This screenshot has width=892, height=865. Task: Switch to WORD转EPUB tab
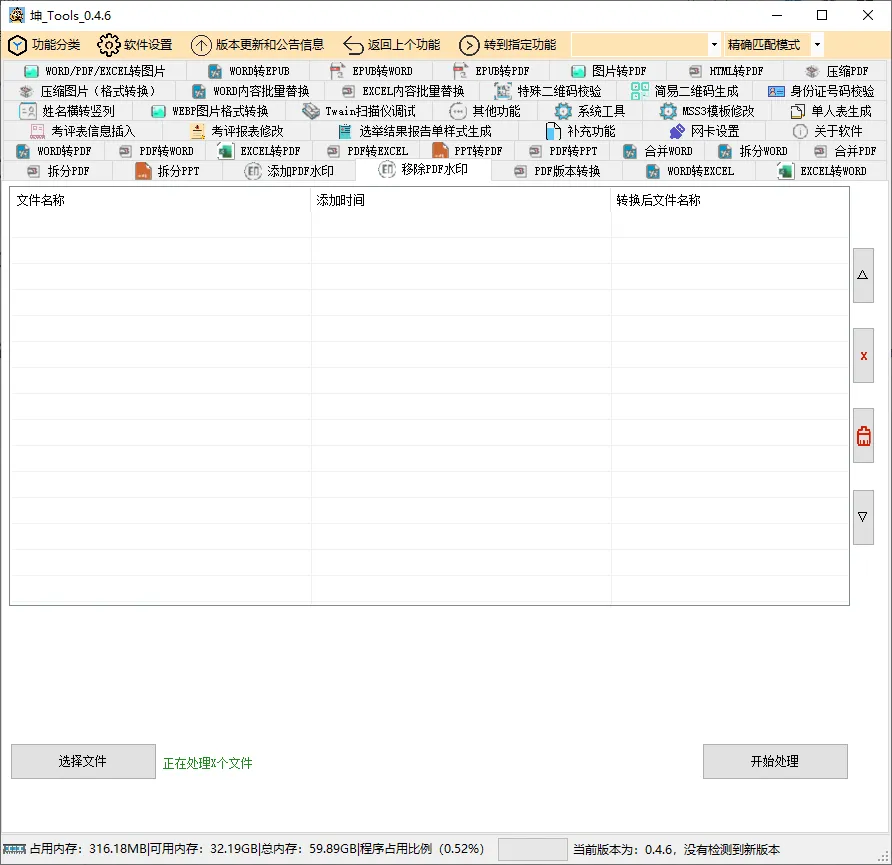tap(249, 71)
